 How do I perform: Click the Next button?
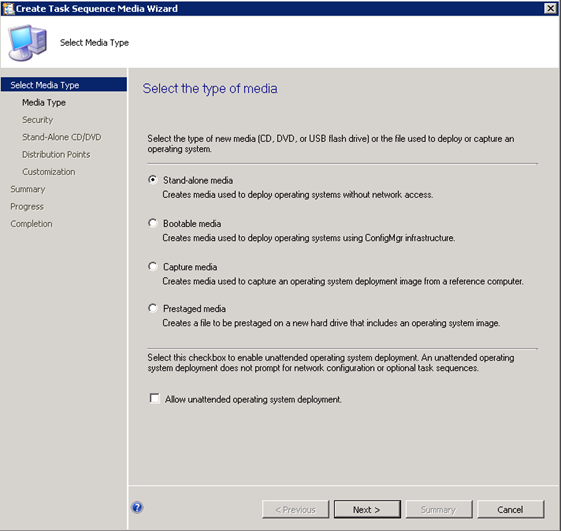[367, 509]
